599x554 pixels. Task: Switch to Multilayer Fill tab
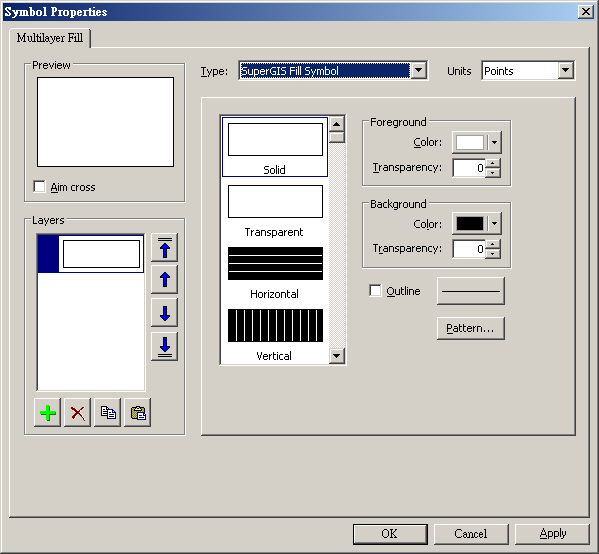[x=50, y=38]
